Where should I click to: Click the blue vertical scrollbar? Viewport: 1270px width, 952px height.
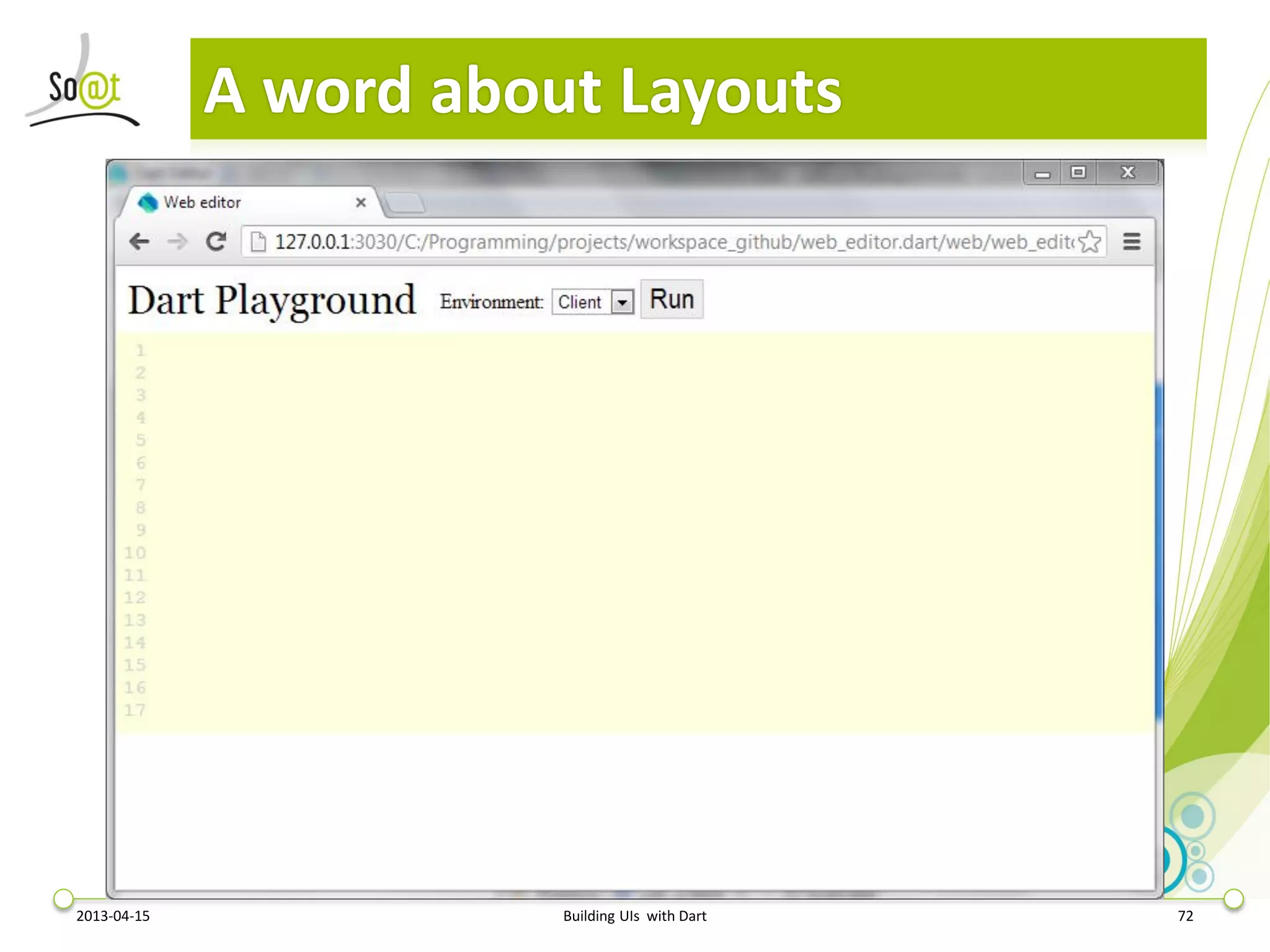click(1158, 552)
